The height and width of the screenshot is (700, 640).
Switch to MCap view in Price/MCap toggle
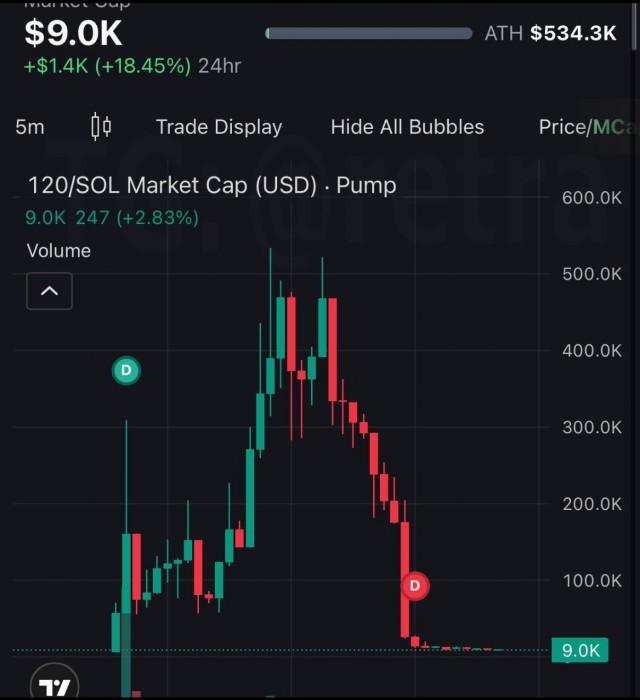[x=612, y=127]
